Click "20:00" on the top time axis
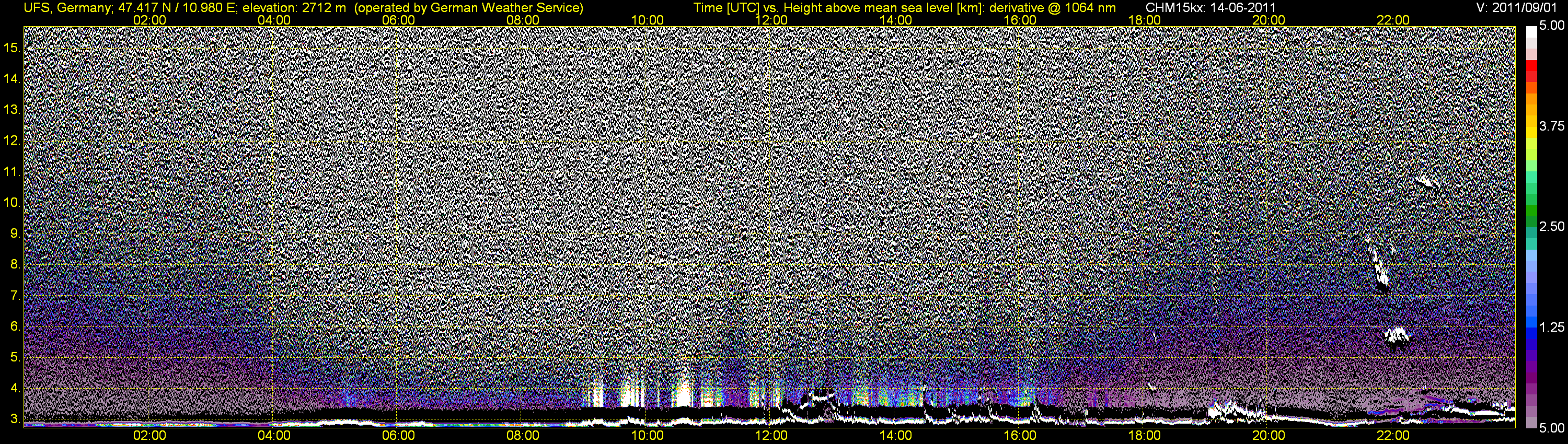This screenshot has height=444, width=1568. pyautogui.click(x=1269, y=20)
